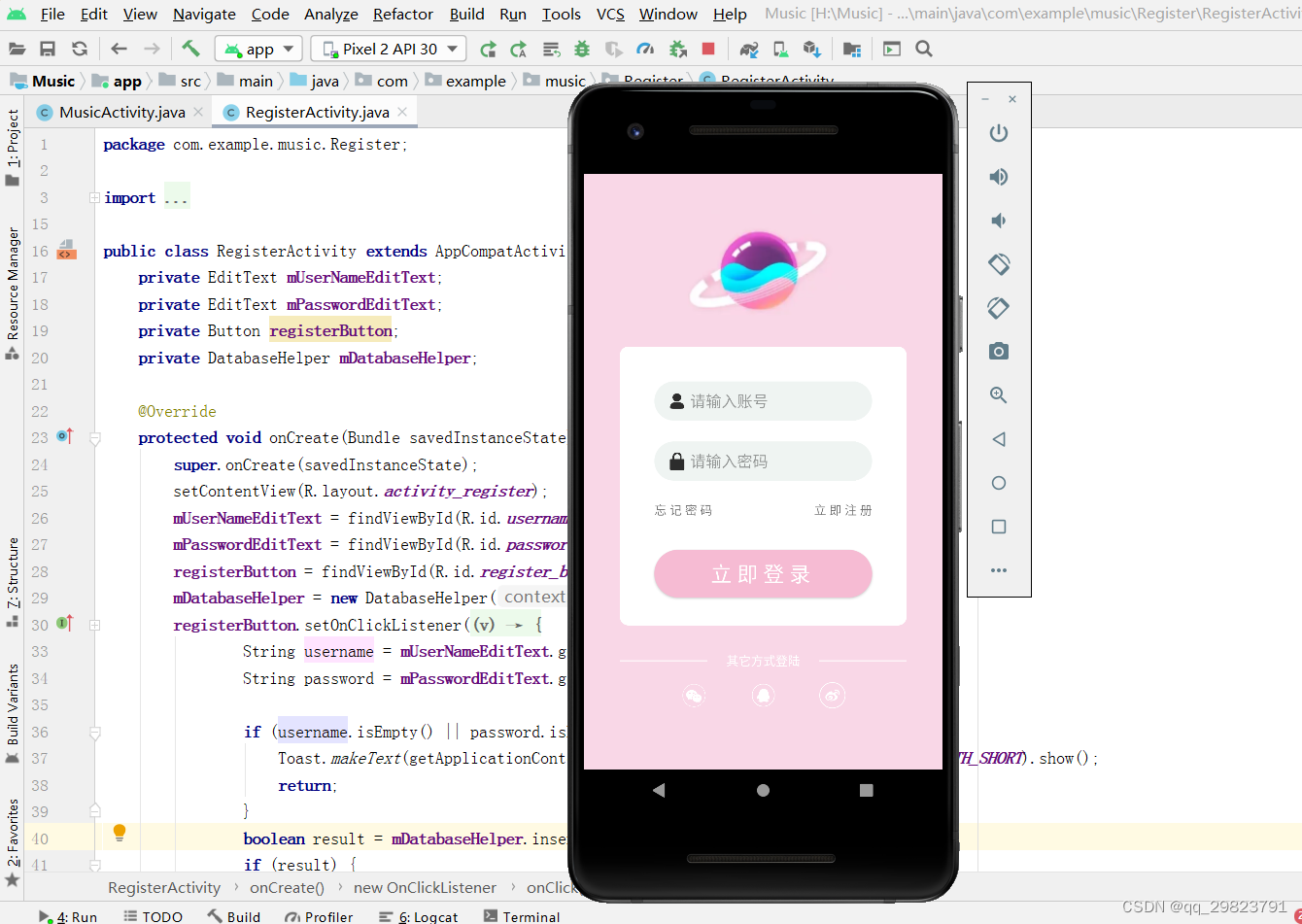Select the RegisterActivity.java tab
1302x924 pixels.
(317, 112)
